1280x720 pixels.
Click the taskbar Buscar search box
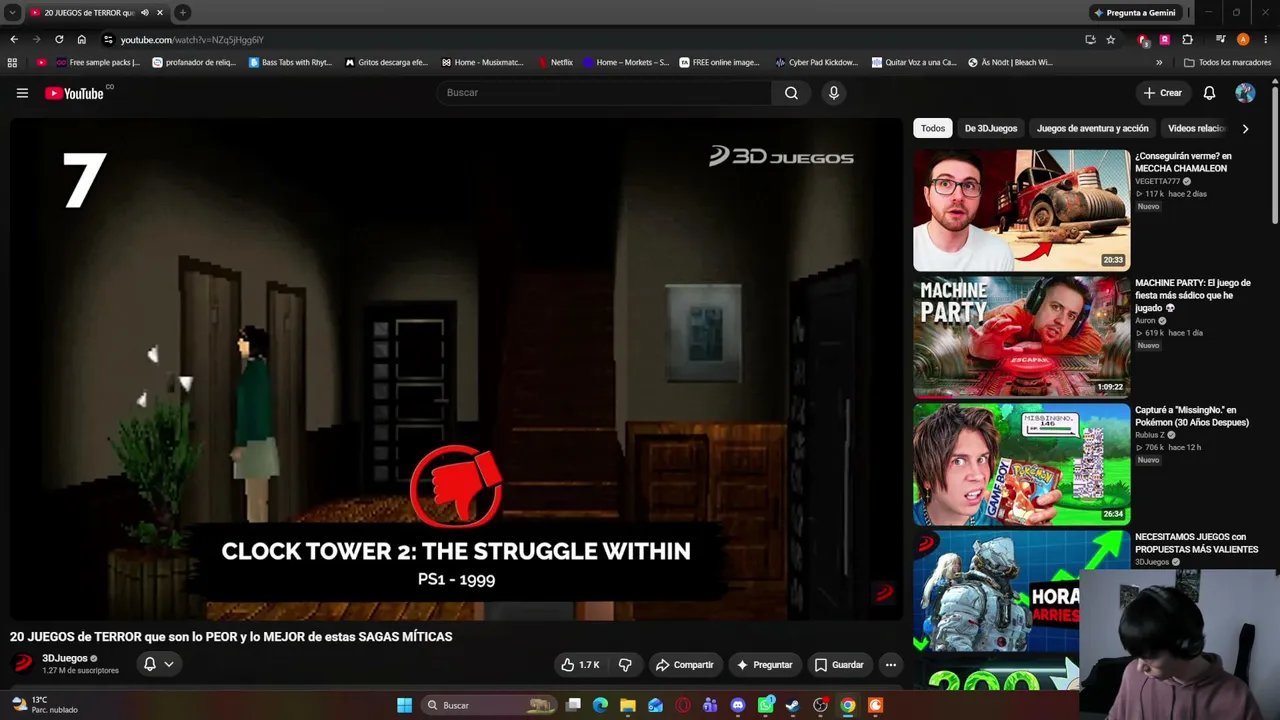pos(490,705)
